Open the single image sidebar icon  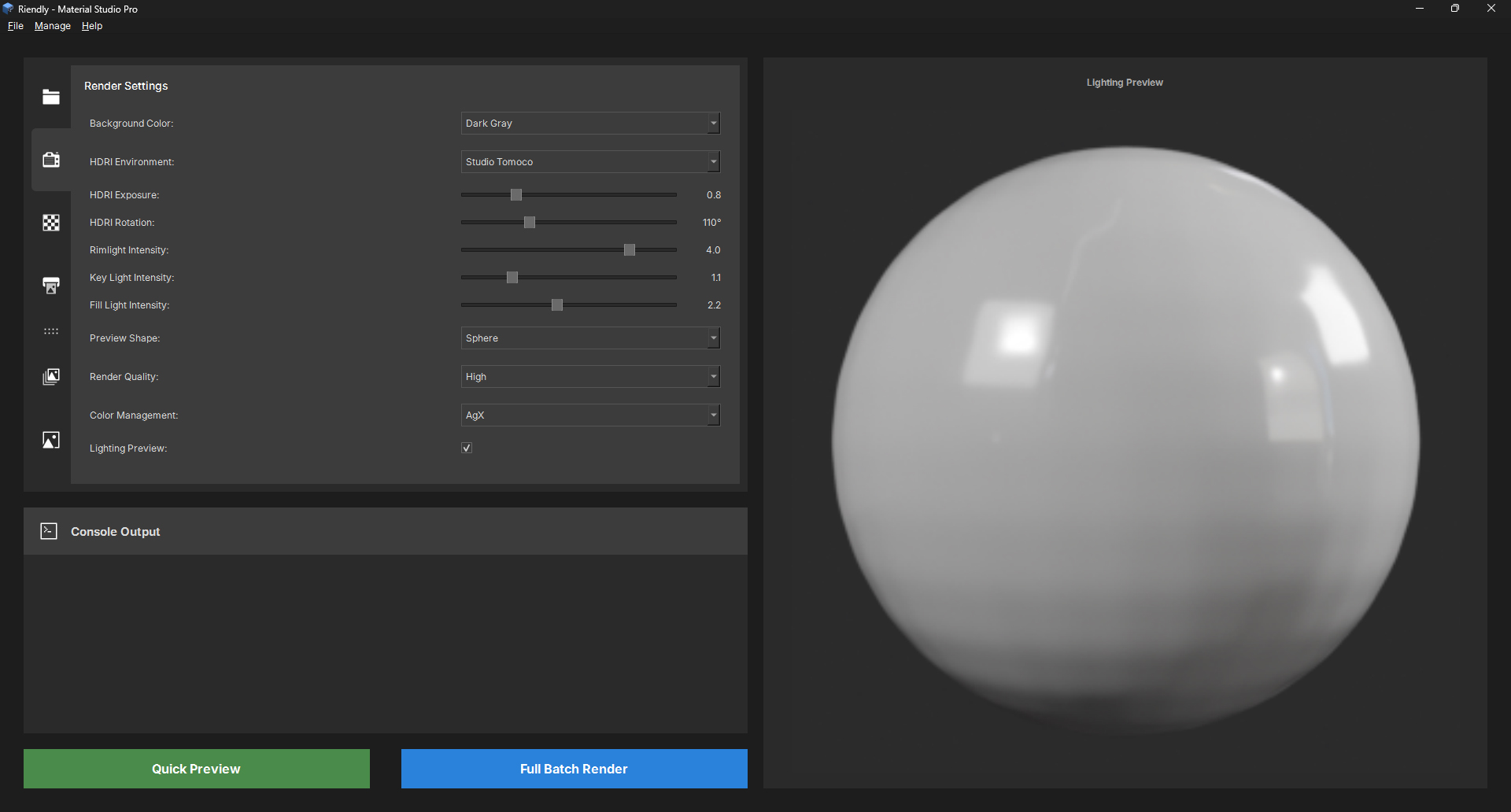point(51,440)
